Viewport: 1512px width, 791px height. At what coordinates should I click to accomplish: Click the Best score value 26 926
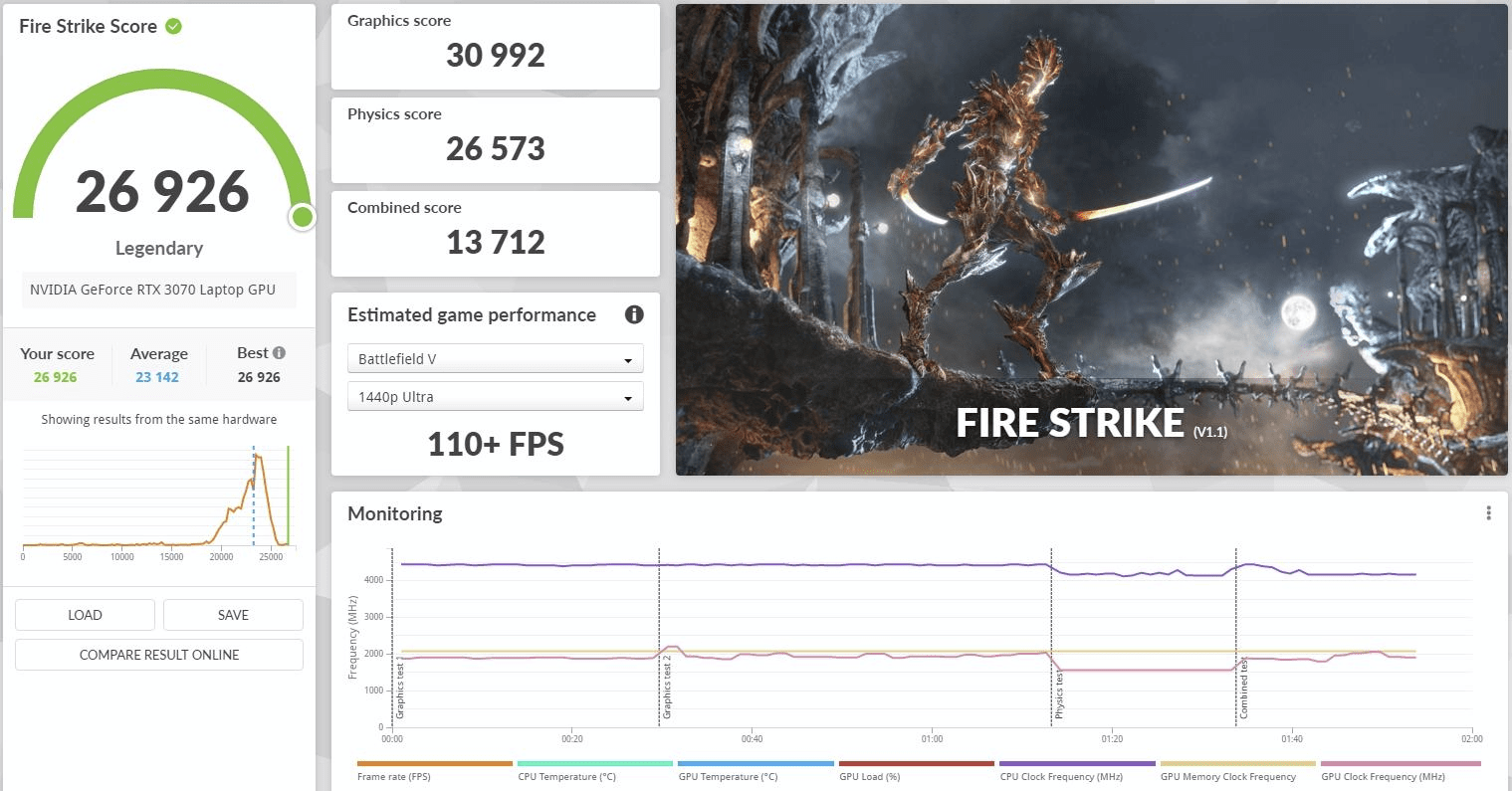click(259, 377)
